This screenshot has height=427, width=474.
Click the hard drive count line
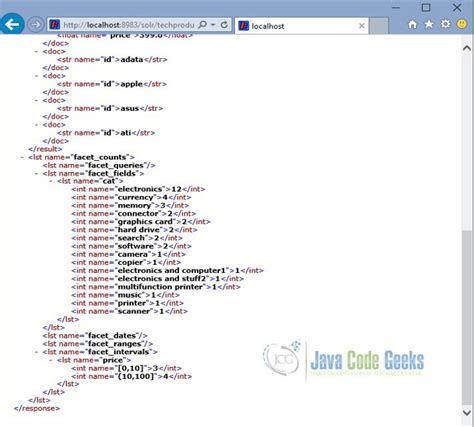(134, 230)
